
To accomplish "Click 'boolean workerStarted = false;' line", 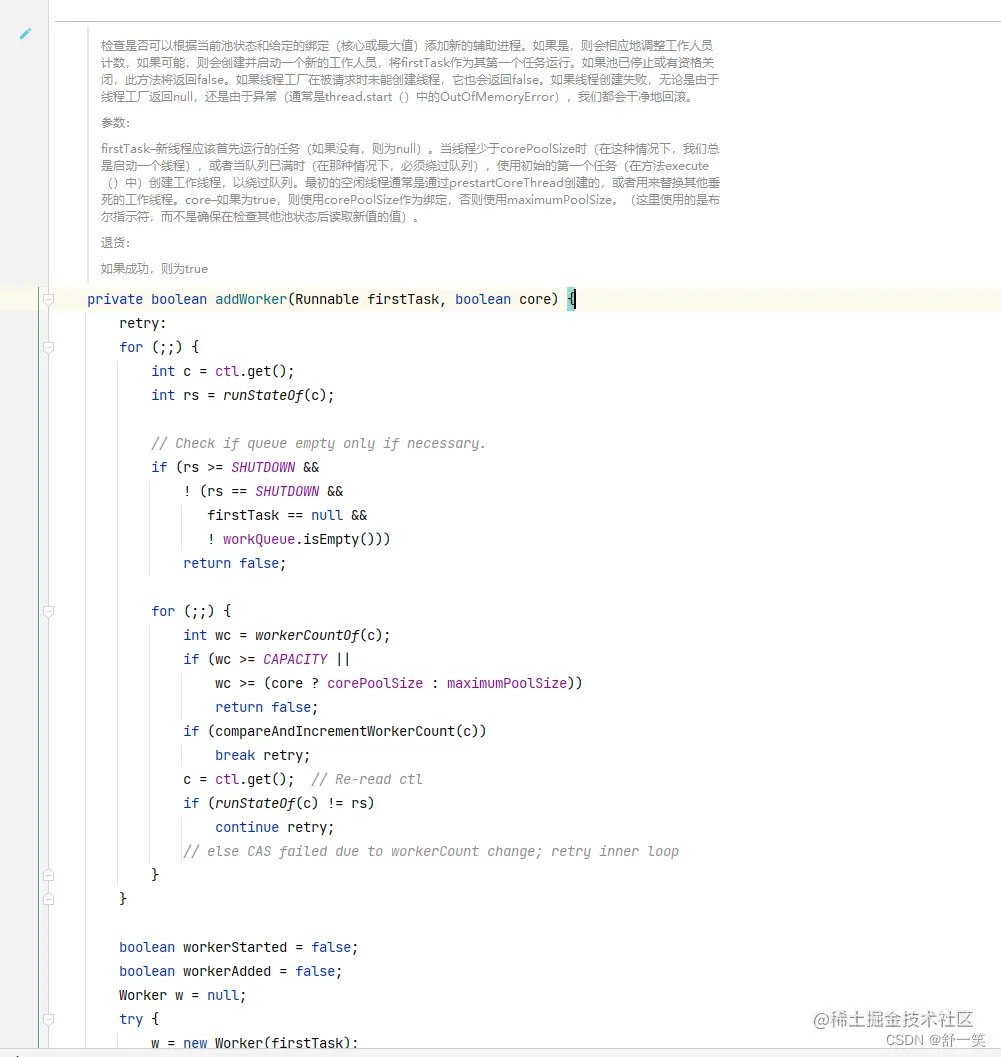I will 239,948.
